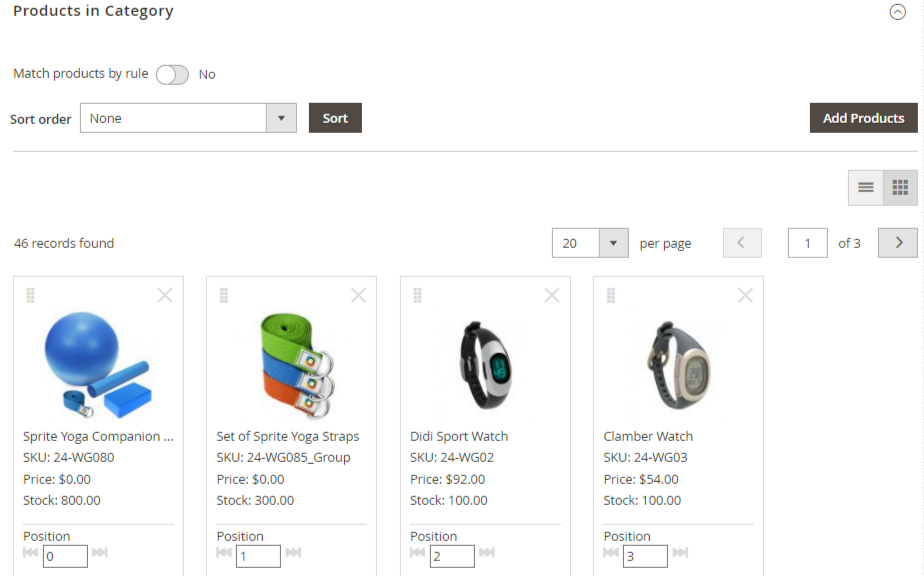The height and width of the screenshot is (576, 924).
Task: Grab drag handle on Sprite Yoga Companion card
Action: pos(31,295)
